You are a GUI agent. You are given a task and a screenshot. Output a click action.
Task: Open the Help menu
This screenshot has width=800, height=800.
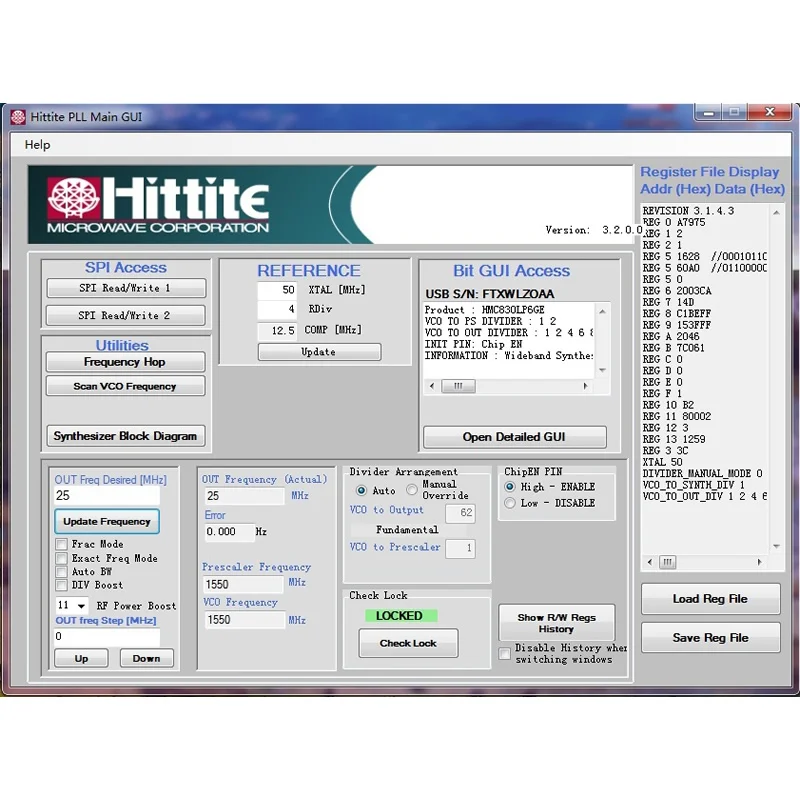tap(37, 145)
